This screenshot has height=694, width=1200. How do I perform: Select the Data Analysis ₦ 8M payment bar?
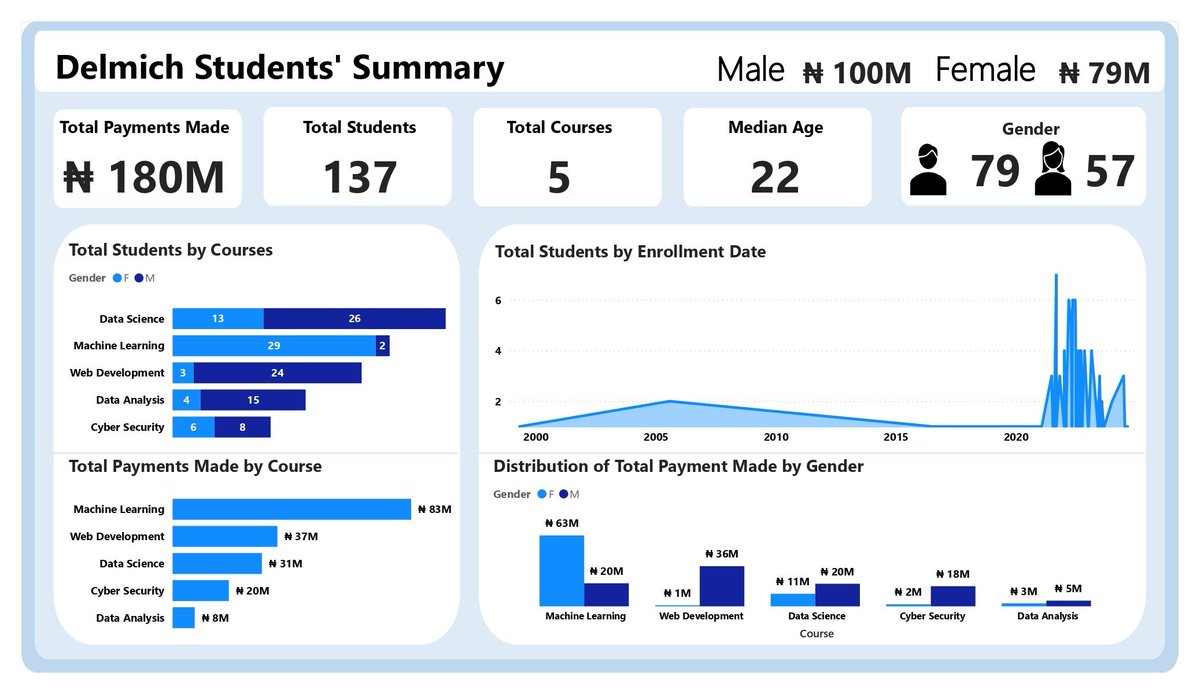[184, 618]
